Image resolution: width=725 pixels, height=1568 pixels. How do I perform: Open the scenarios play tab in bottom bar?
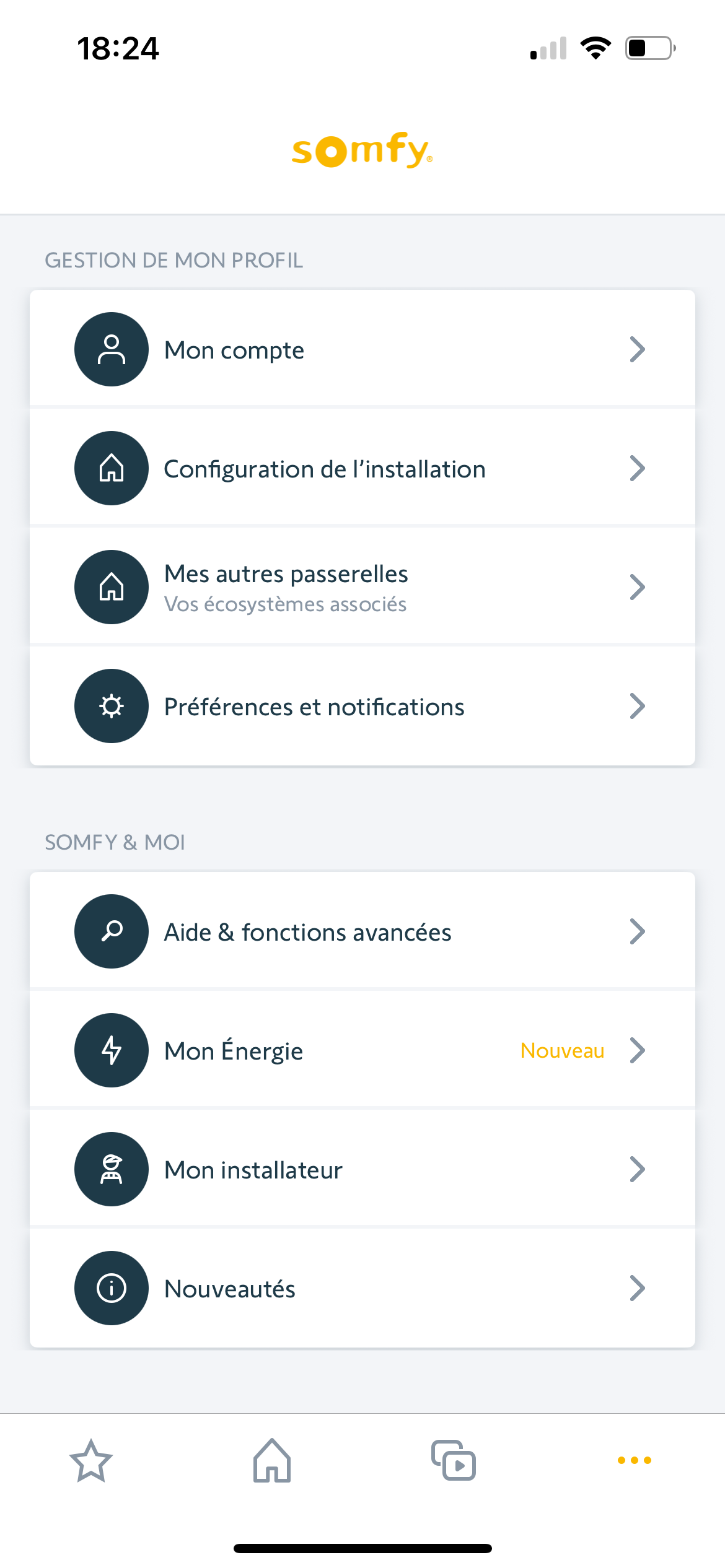[454, 1461]
